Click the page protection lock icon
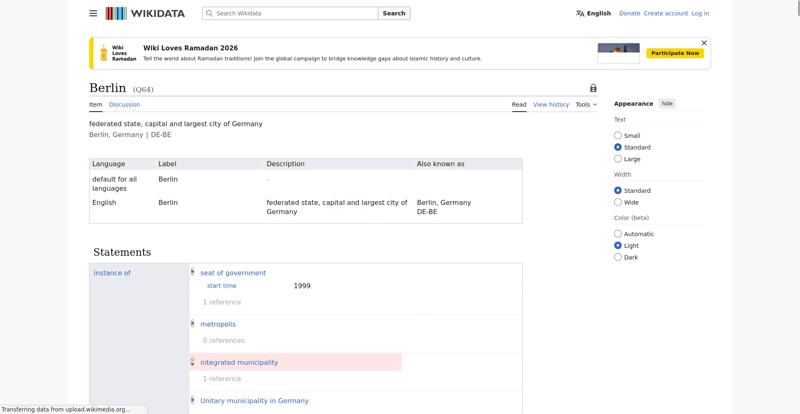Screen dimensions: 800x414 tap(593, 88)
